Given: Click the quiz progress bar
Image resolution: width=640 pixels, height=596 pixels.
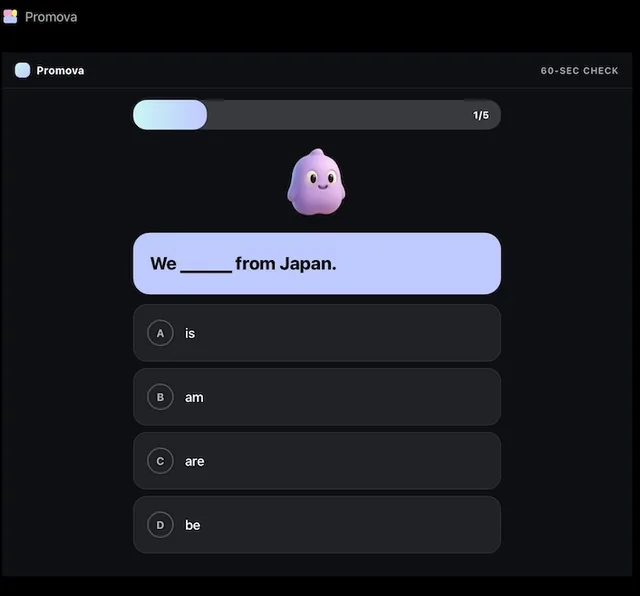Looking at the screenshot, I should [x=317, y=115].
